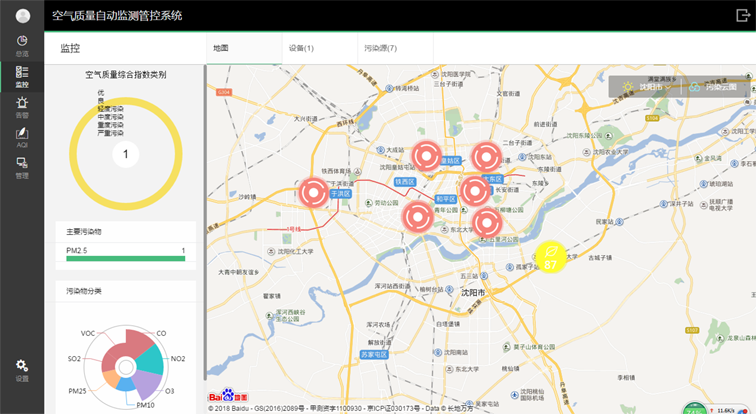Toggle the 轻度污染 legend item

tap(110, 109)
